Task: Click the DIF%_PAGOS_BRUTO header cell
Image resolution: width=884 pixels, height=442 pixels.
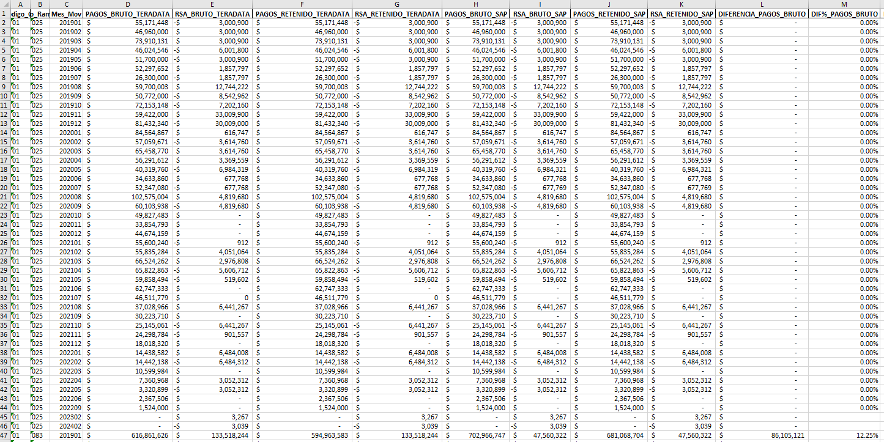Action: coord(846,13)
